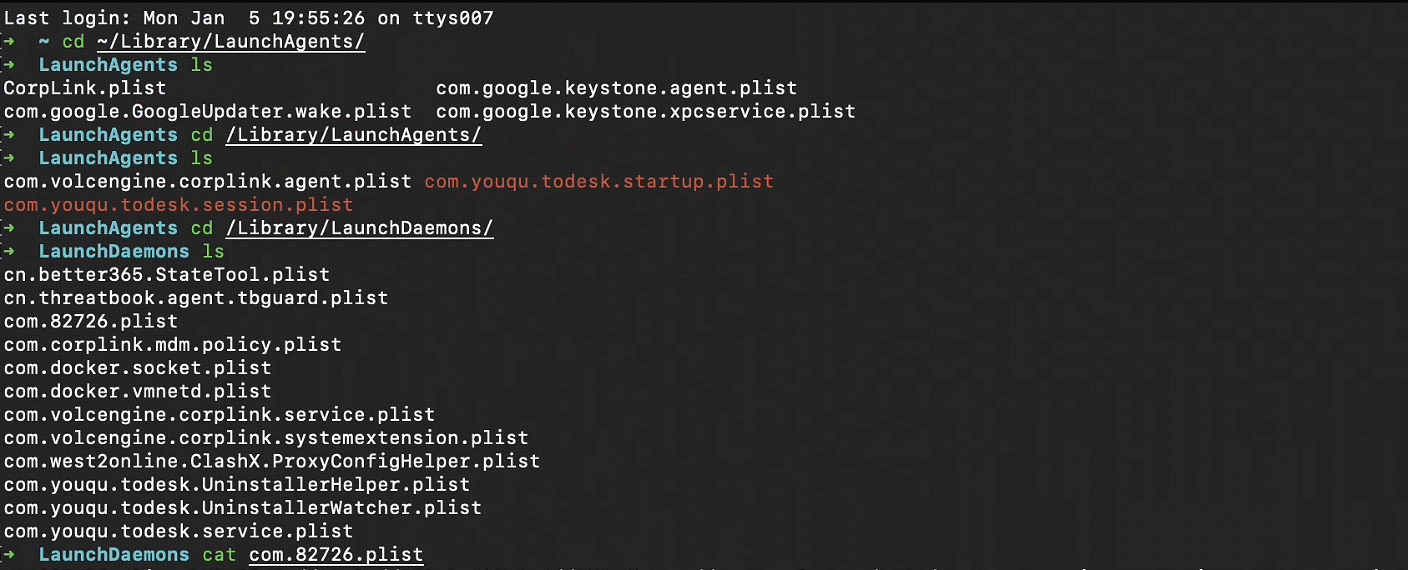The width and height of the screenshot is (1408, 570).
Task: Click the underlined /Library/LaunchDaemons/ path
Action: pyautogui.click(x=360, y=228)
